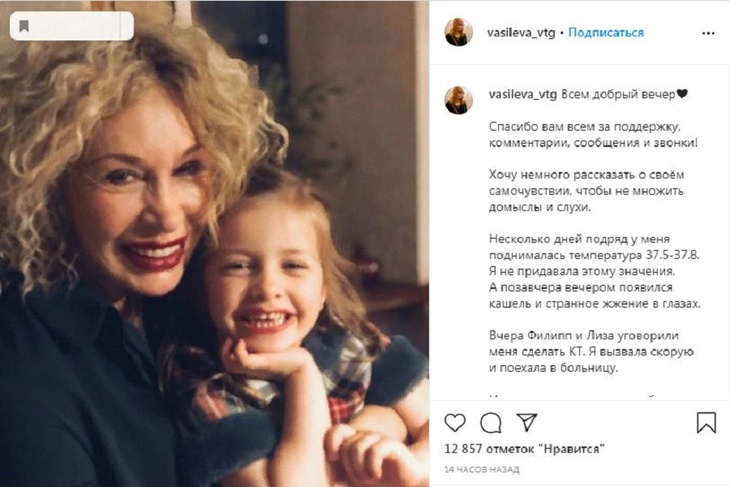Click the small avatar beside the caption
The height and width of the screenshot is (487, 730).
[458, 99]
